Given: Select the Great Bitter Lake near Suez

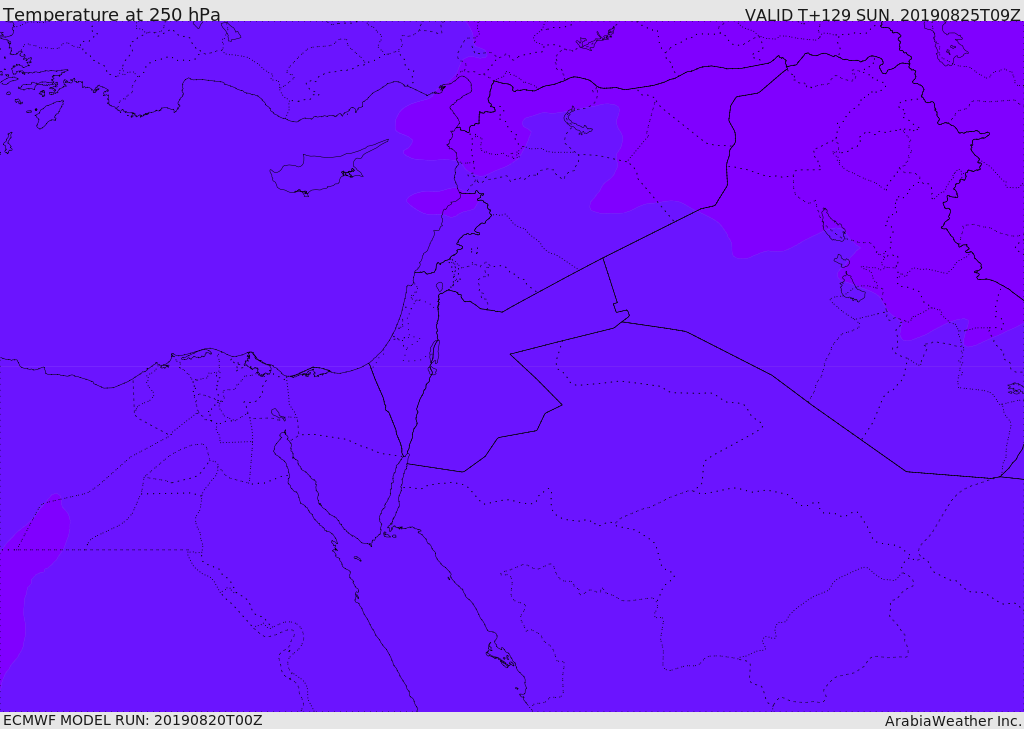Looking at the screenshot, I should [x=278, y=414].
